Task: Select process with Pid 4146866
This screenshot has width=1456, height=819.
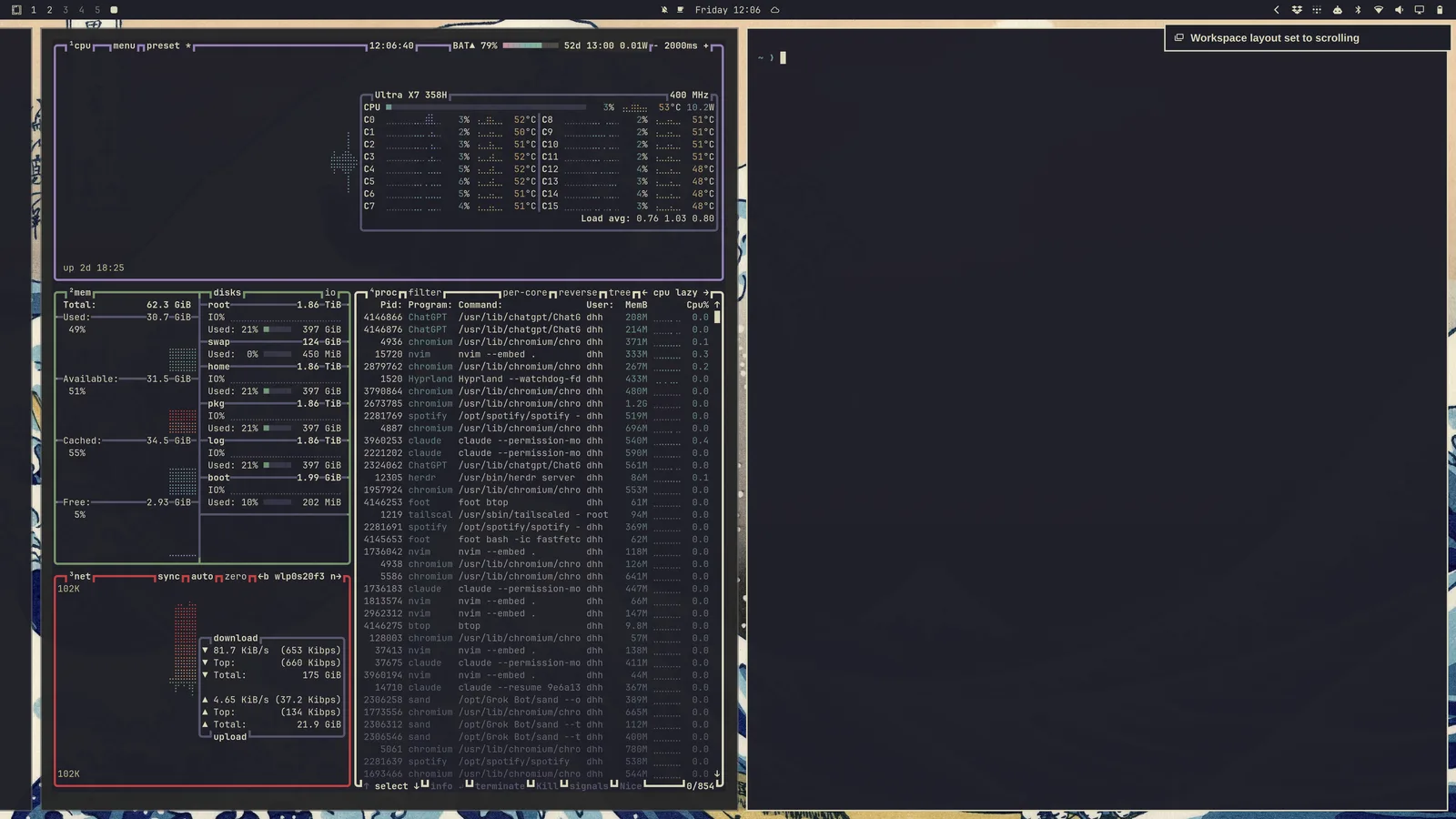Action: tap(537, 318)
